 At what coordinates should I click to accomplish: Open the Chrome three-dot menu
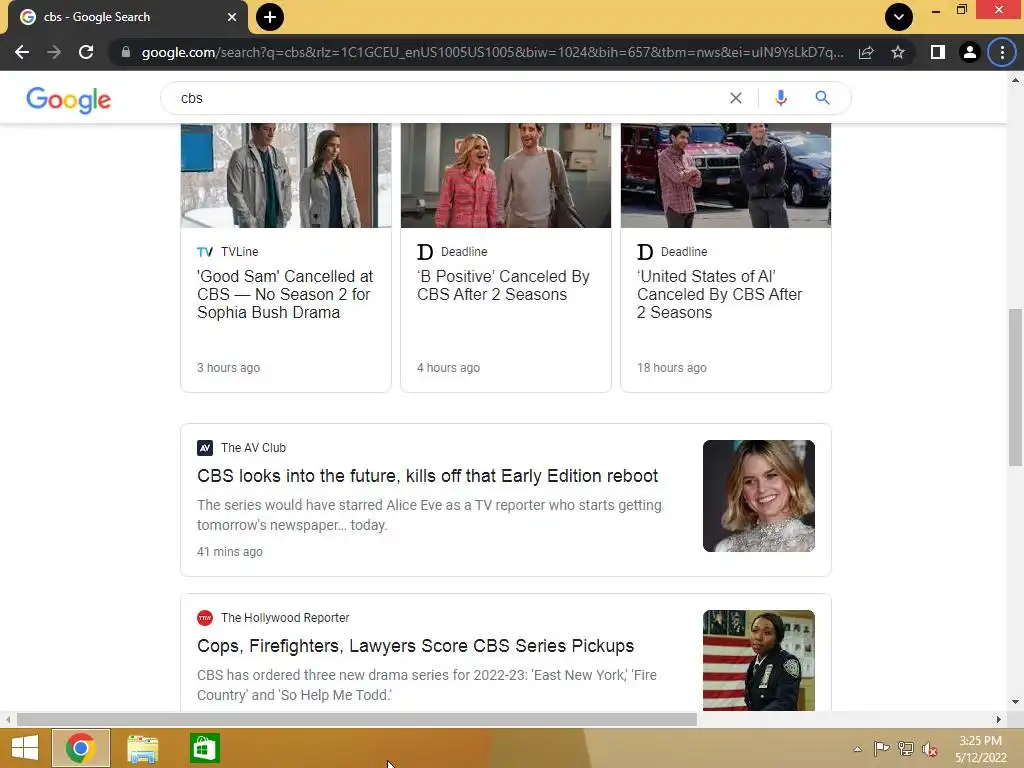[1002, 52]
